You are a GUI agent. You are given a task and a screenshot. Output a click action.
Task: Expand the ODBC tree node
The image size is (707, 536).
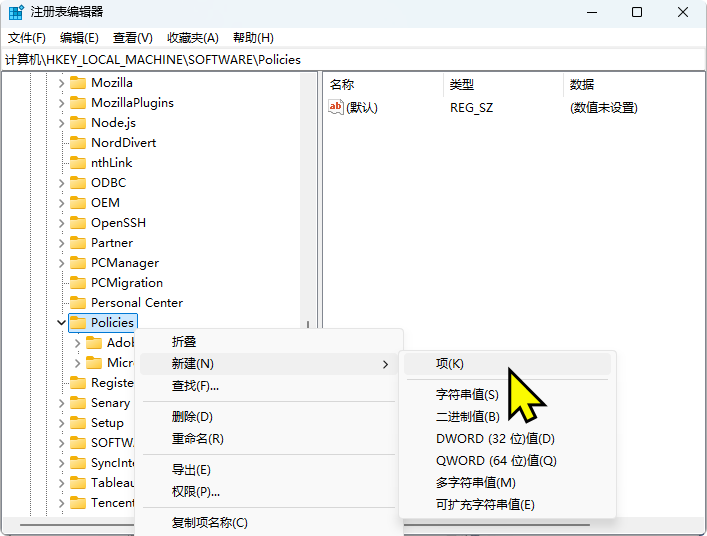pos(62,183)
